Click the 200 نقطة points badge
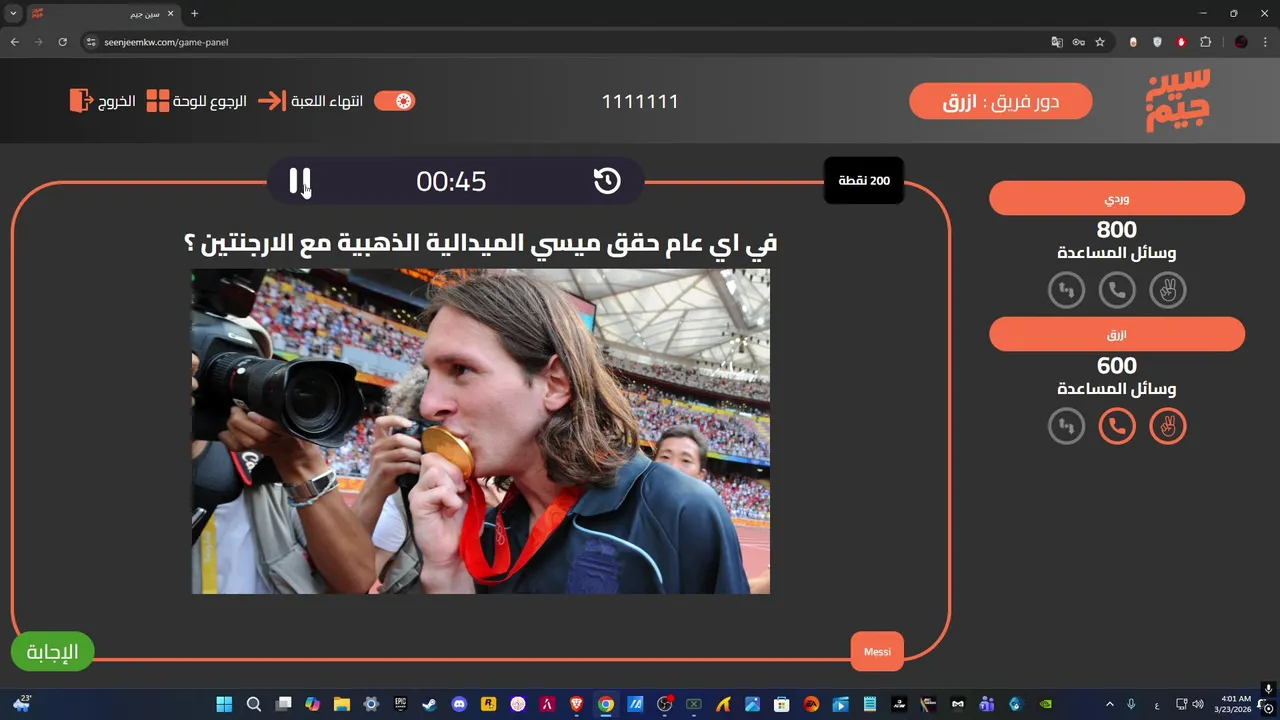 864,181
